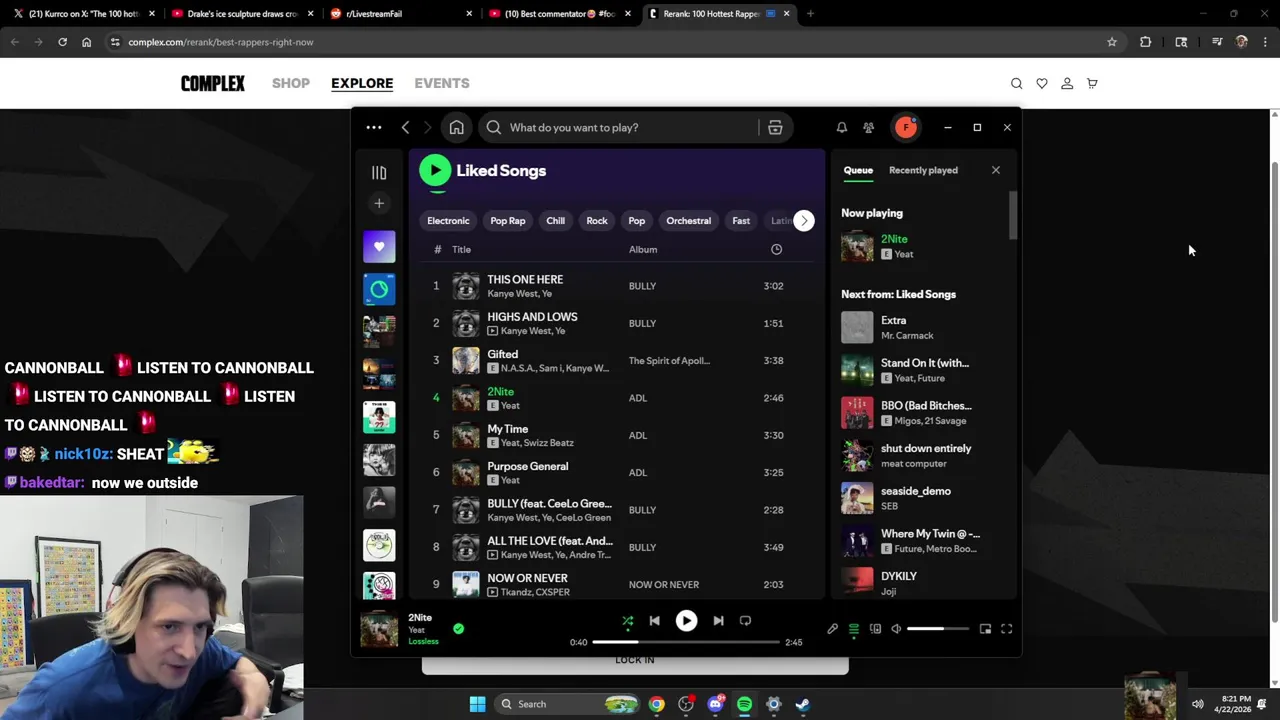Viewport: 1280px width, 720px height.
Task: Open Liked Songs heart tile in sidebar
Action: [379, 247]
